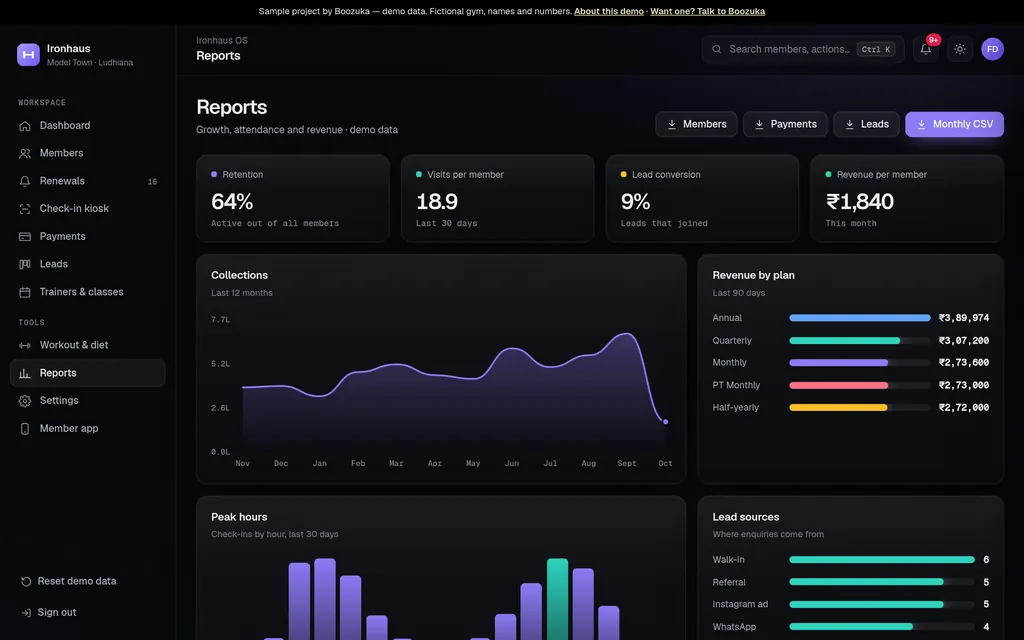Click the Referral lead source row
Image resolution: width=1024 pixels, height=640 pixels.
(850, 582)
